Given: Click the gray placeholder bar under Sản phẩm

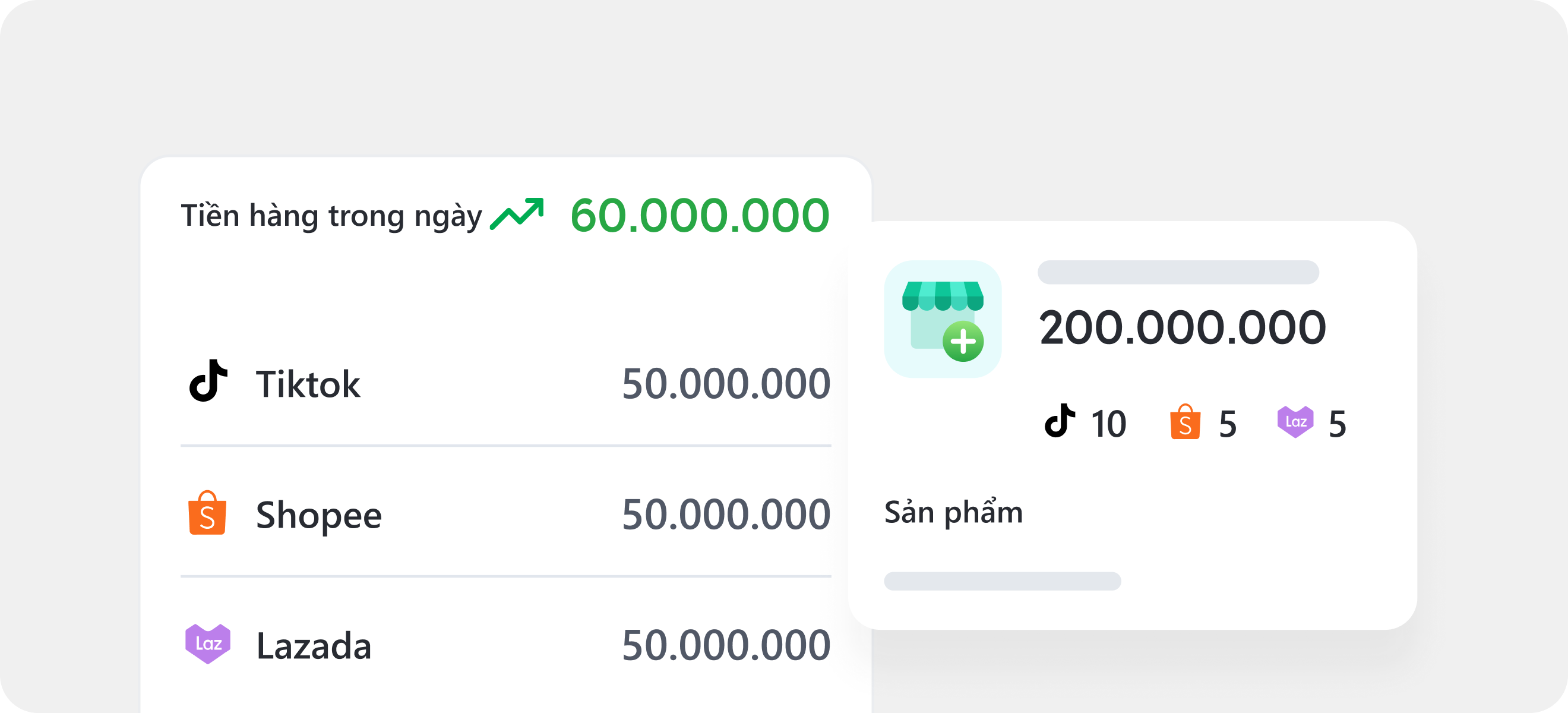Looking at the screenshot, I should (1002, 581).
